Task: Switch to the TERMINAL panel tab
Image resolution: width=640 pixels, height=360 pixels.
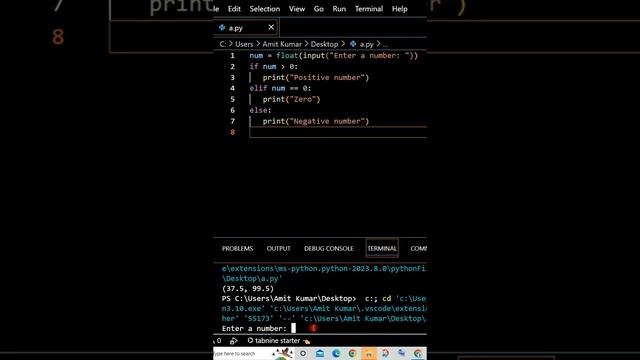Action: tap(382, 249)
